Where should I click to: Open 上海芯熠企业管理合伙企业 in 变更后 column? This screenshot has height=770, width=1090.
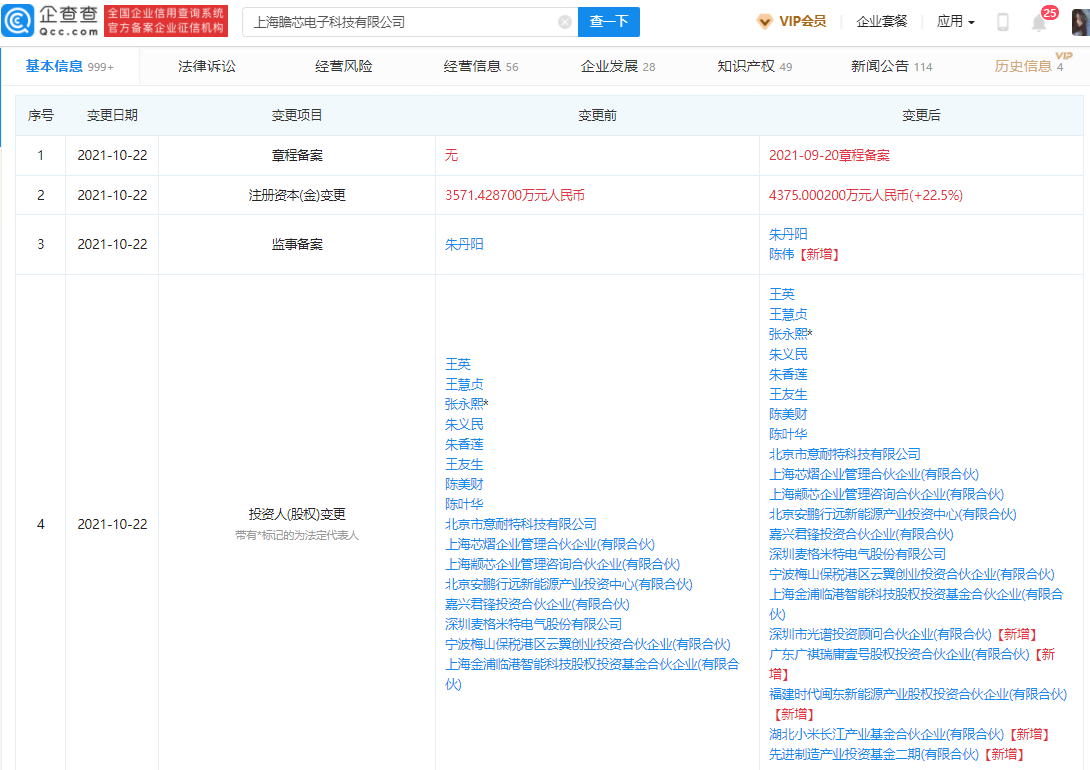point(874,474)
